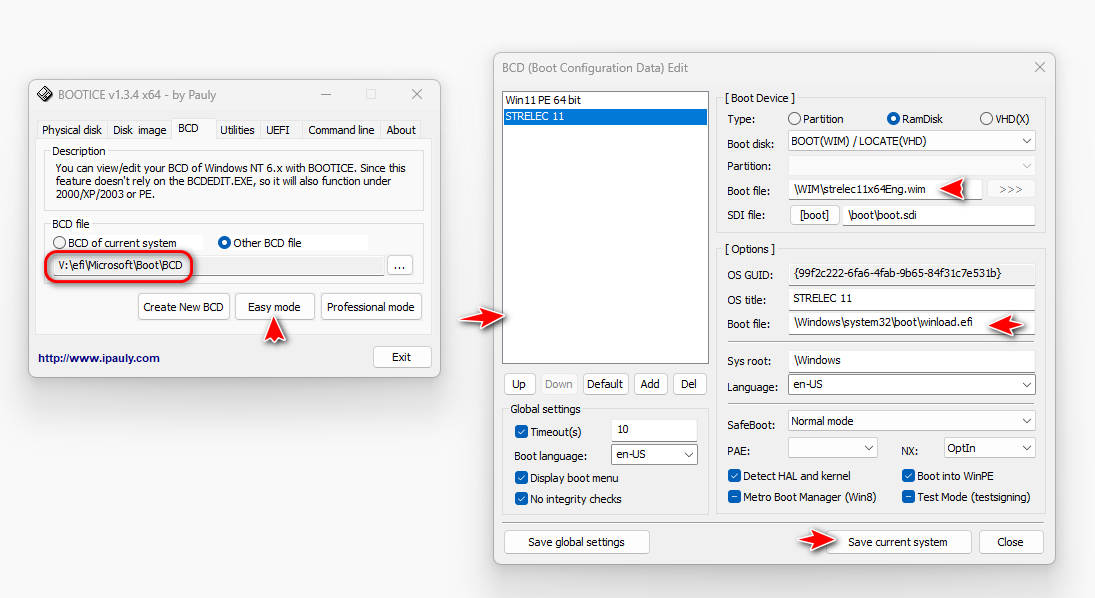Open Professional mode editor
This screenshot has width=1095, height=598.
(x=371, y=307)
